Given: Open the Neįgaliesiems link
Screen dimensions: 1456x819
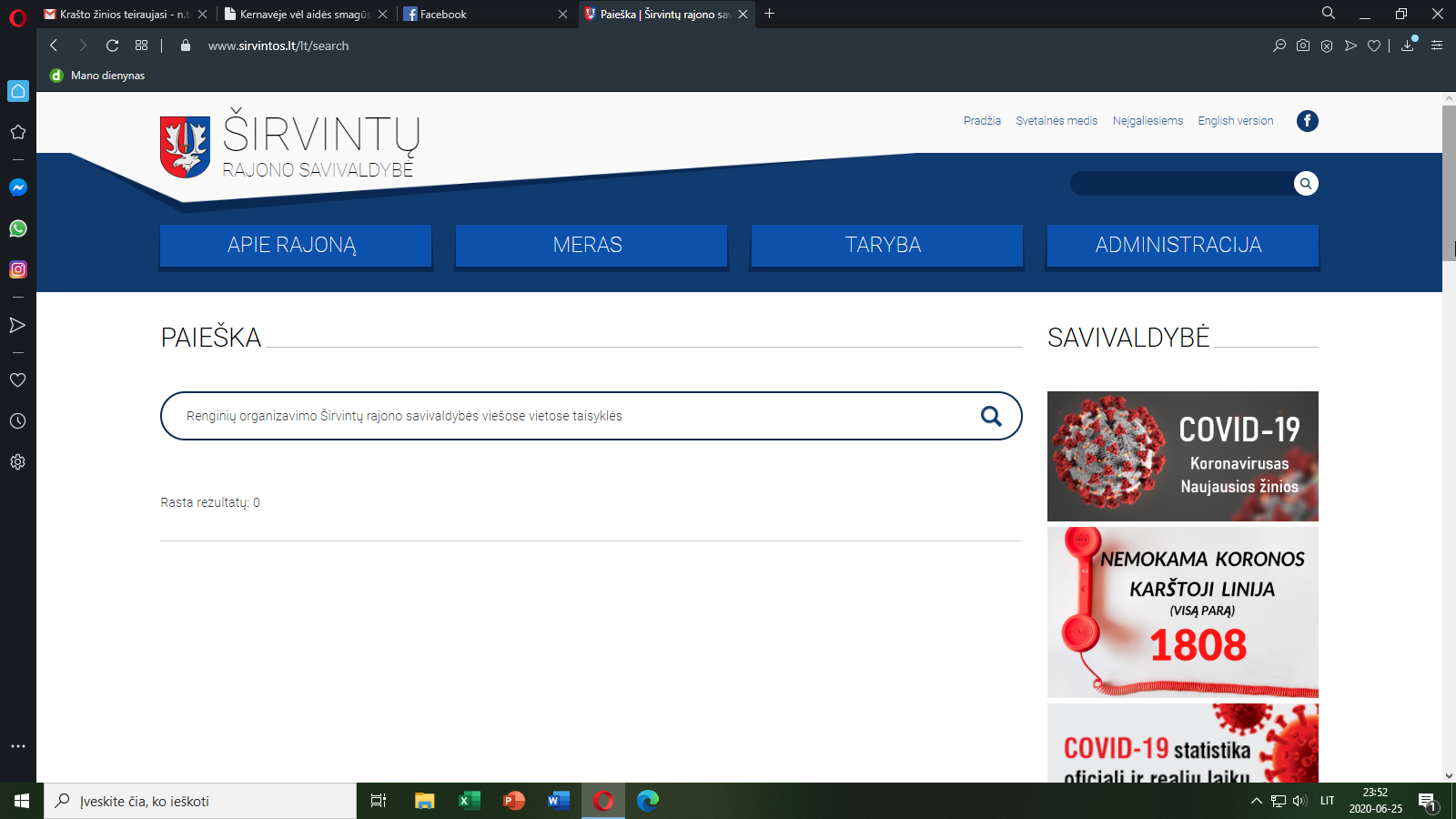Looking at the screenshot, I should pos(1148,121).
